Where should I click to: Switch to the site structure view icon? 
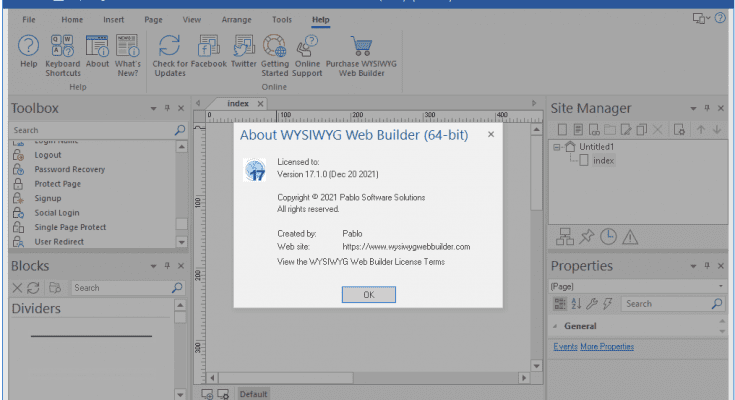pos(564,237)
